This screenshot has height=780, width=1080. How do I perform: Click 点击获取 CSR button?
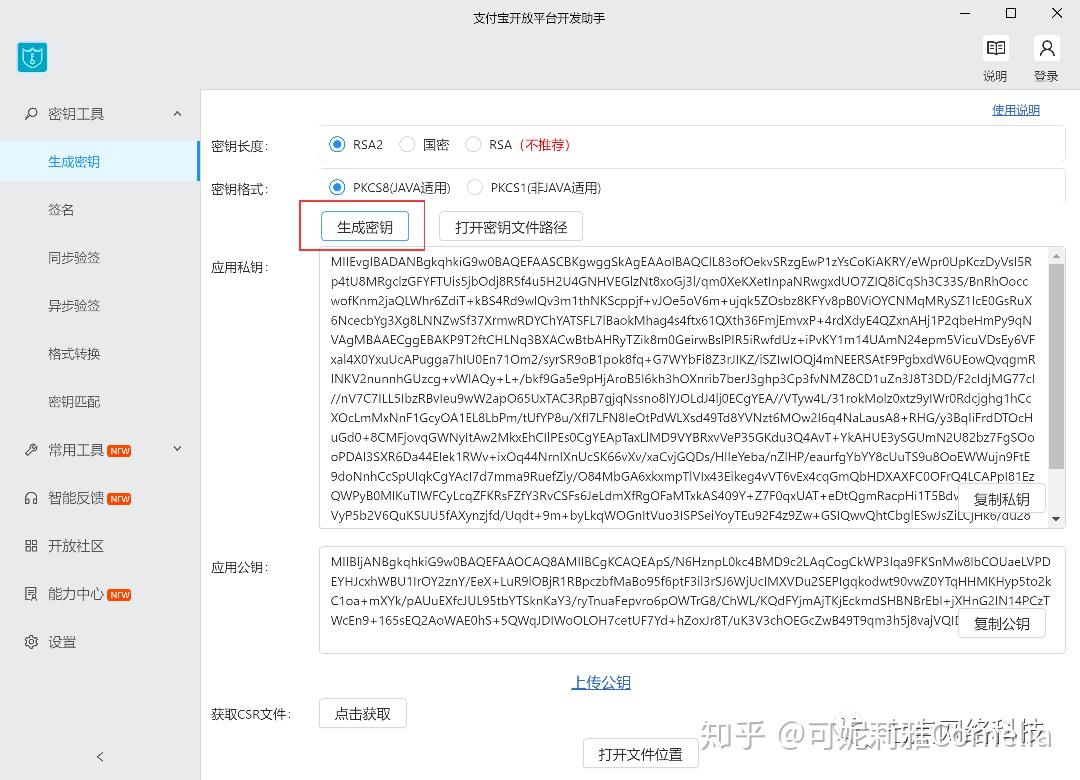[x=362, y=714]
